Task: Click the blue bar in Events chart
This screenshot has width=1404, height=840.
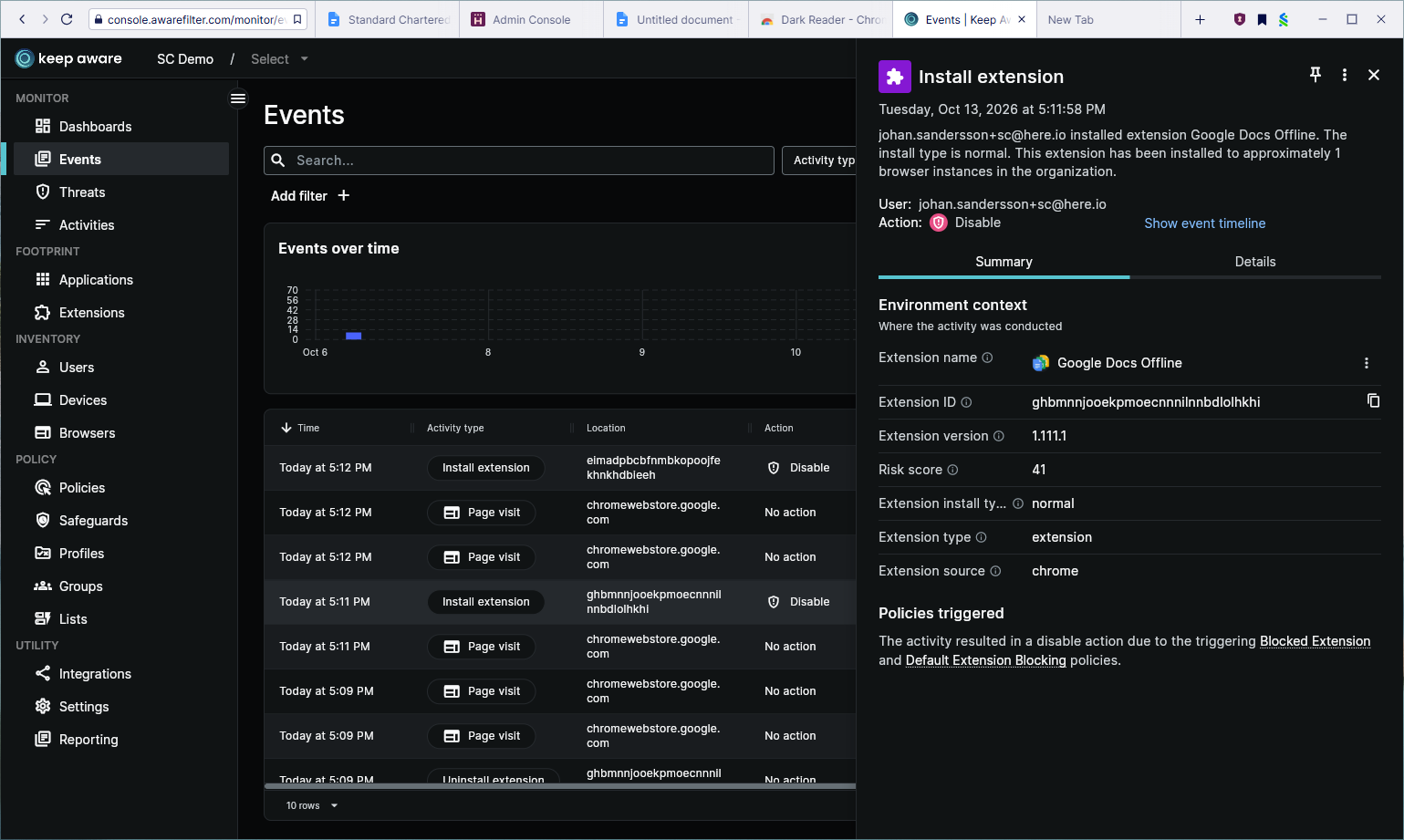Action: pos(354,336)
